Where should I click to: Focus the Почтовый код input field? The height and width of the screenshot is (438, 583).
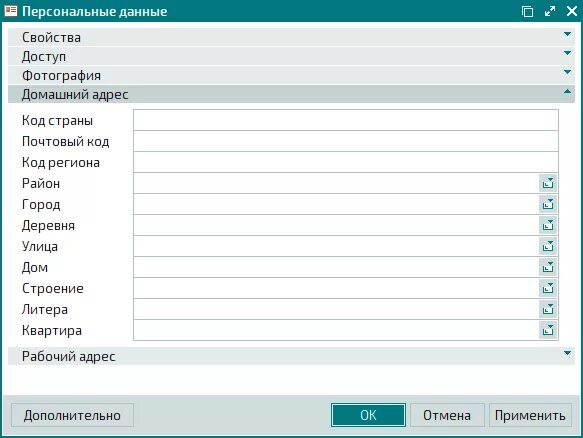tap(346, 141)
